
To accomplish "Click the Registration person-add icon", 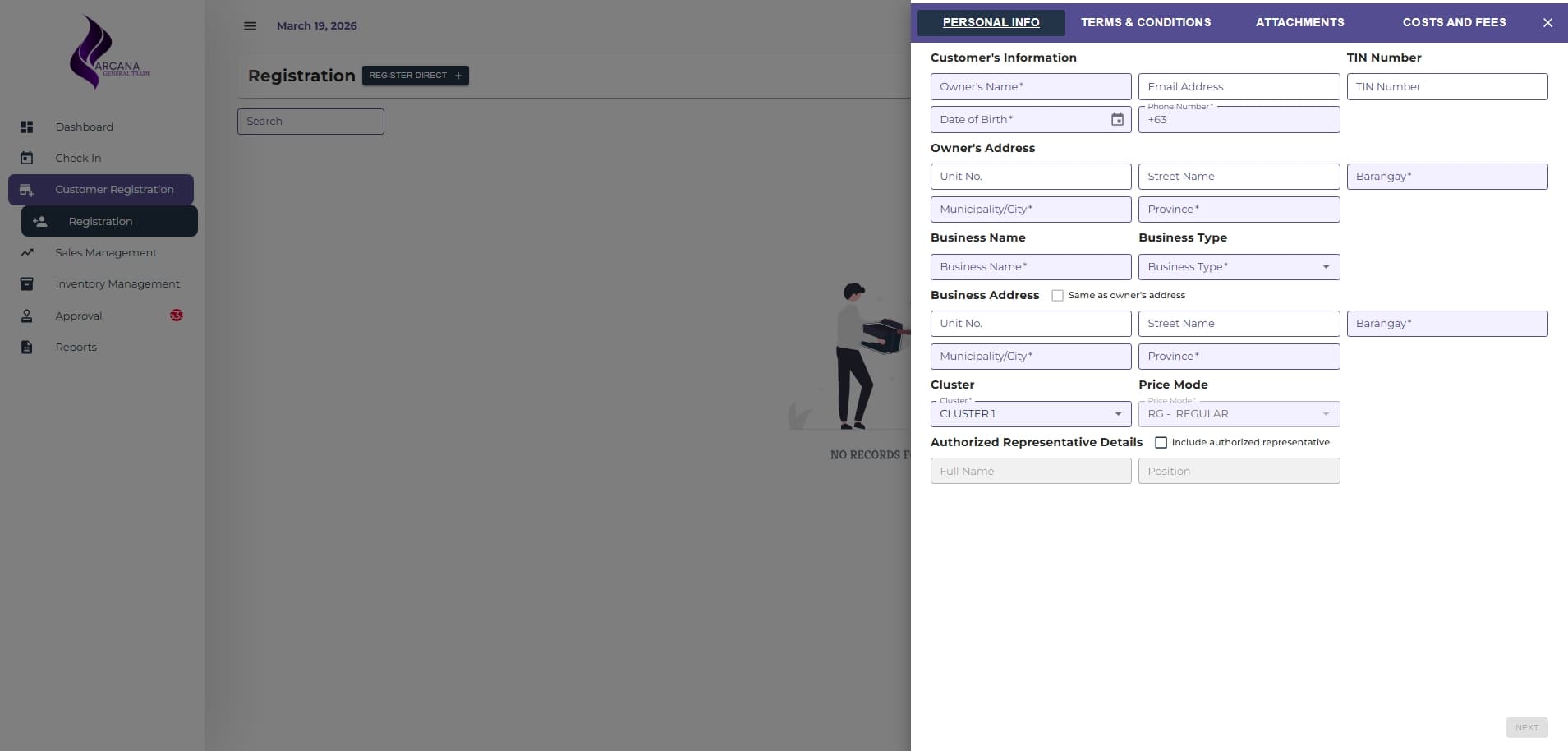I will [x=39, y=220].
